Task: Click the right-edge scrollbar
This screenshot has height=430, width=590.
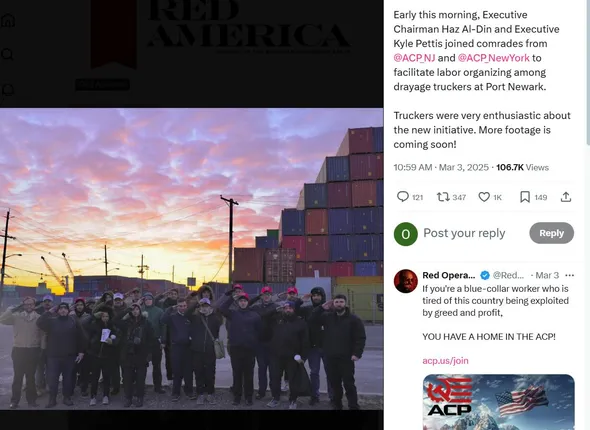Action: click(x=588, y=71)
